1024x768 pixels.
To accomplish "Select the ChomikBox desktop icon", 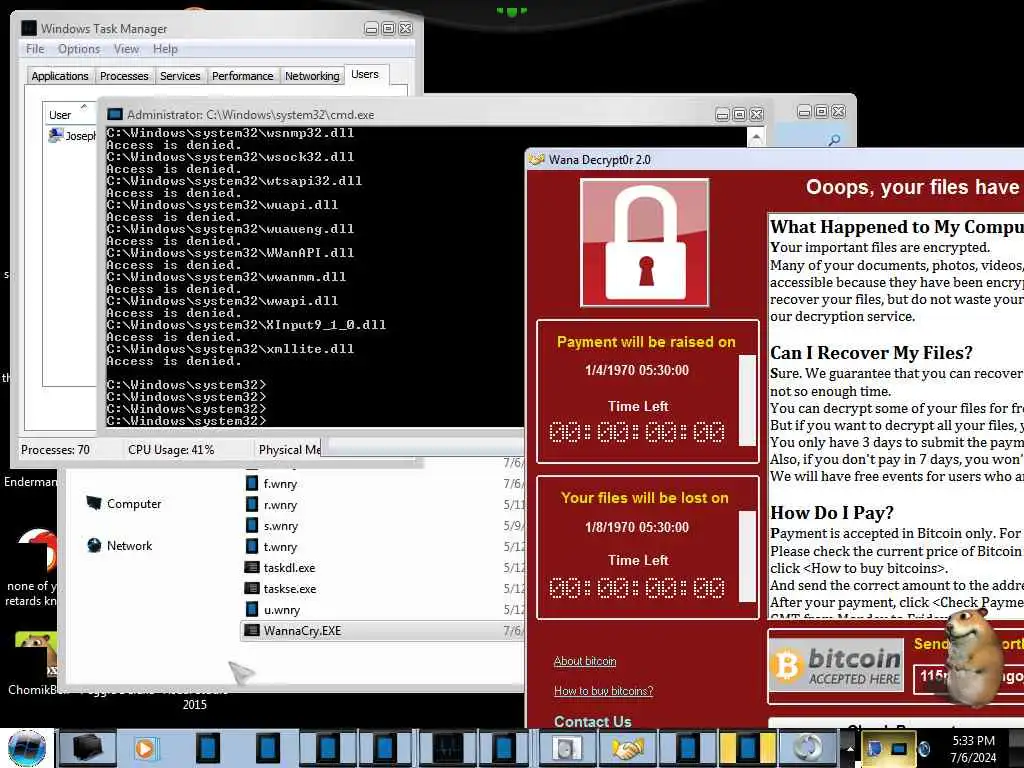I will click(35, 664).
